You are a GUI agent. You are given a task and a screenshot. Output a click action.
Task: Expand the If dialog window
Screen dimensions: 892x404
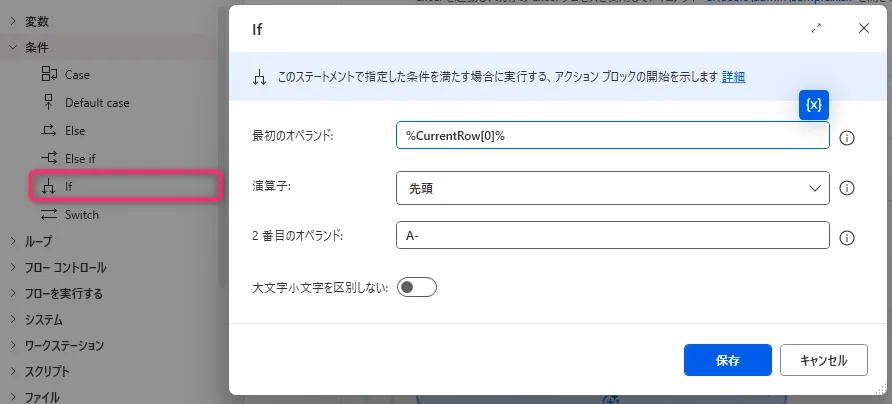[x=816, y=29]
